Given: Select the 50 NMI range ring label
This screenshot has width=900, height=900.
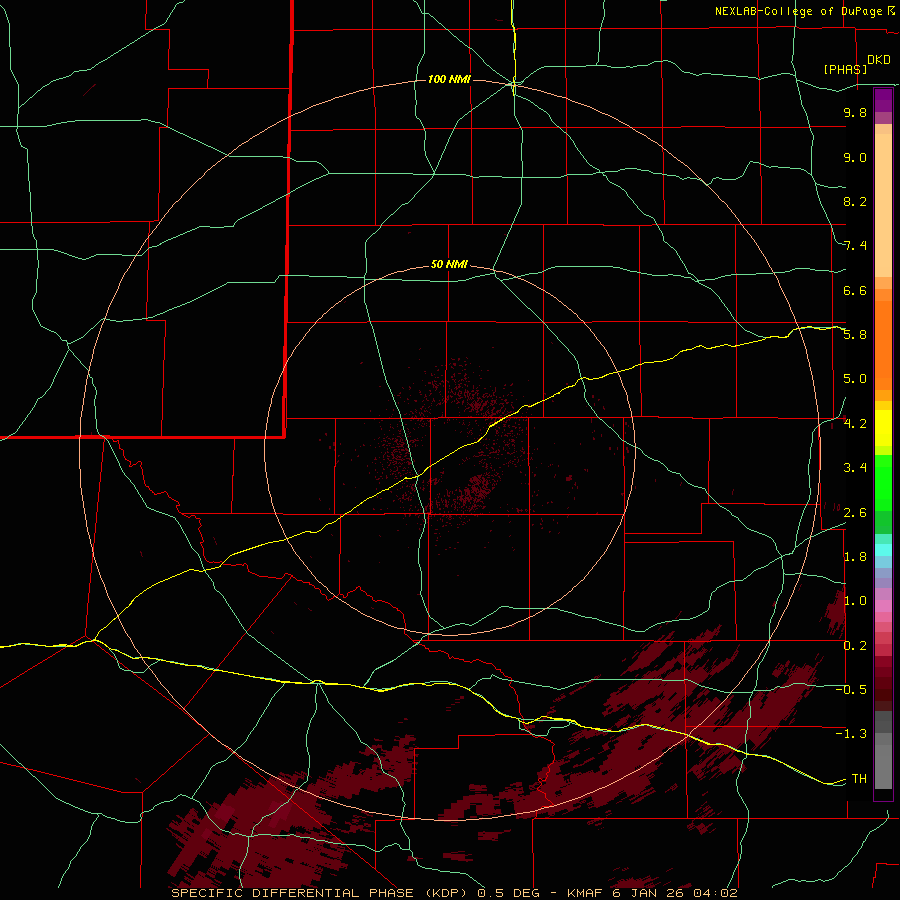Looking at the screenshot, I should (x=449, y=264).
